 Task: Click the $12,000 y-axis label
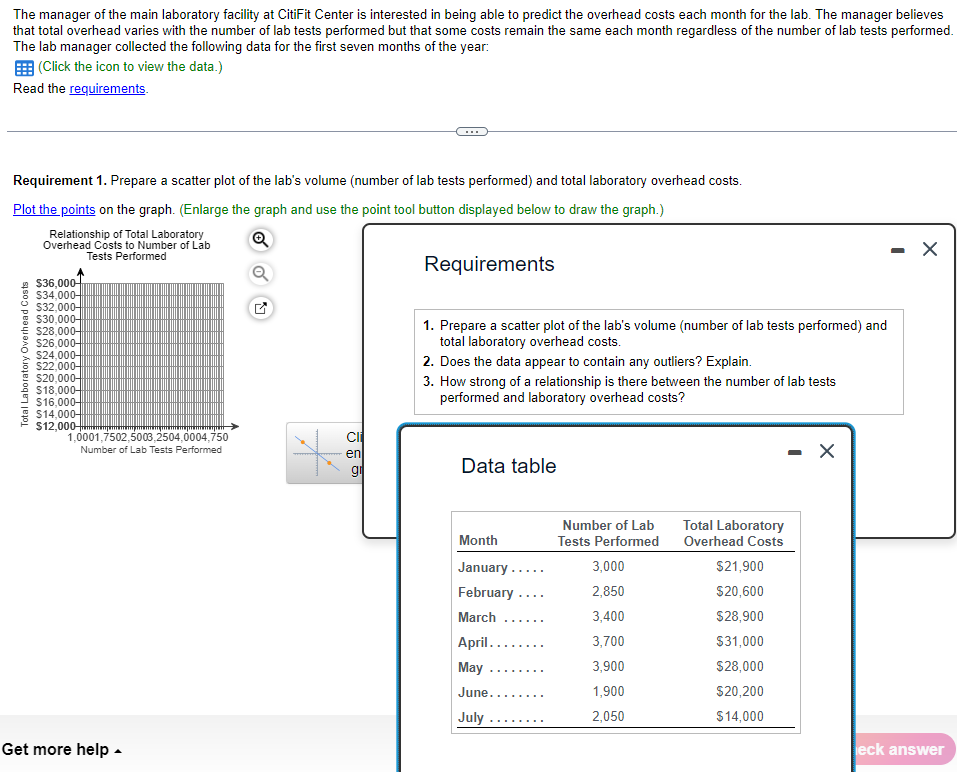pos(56,426)
